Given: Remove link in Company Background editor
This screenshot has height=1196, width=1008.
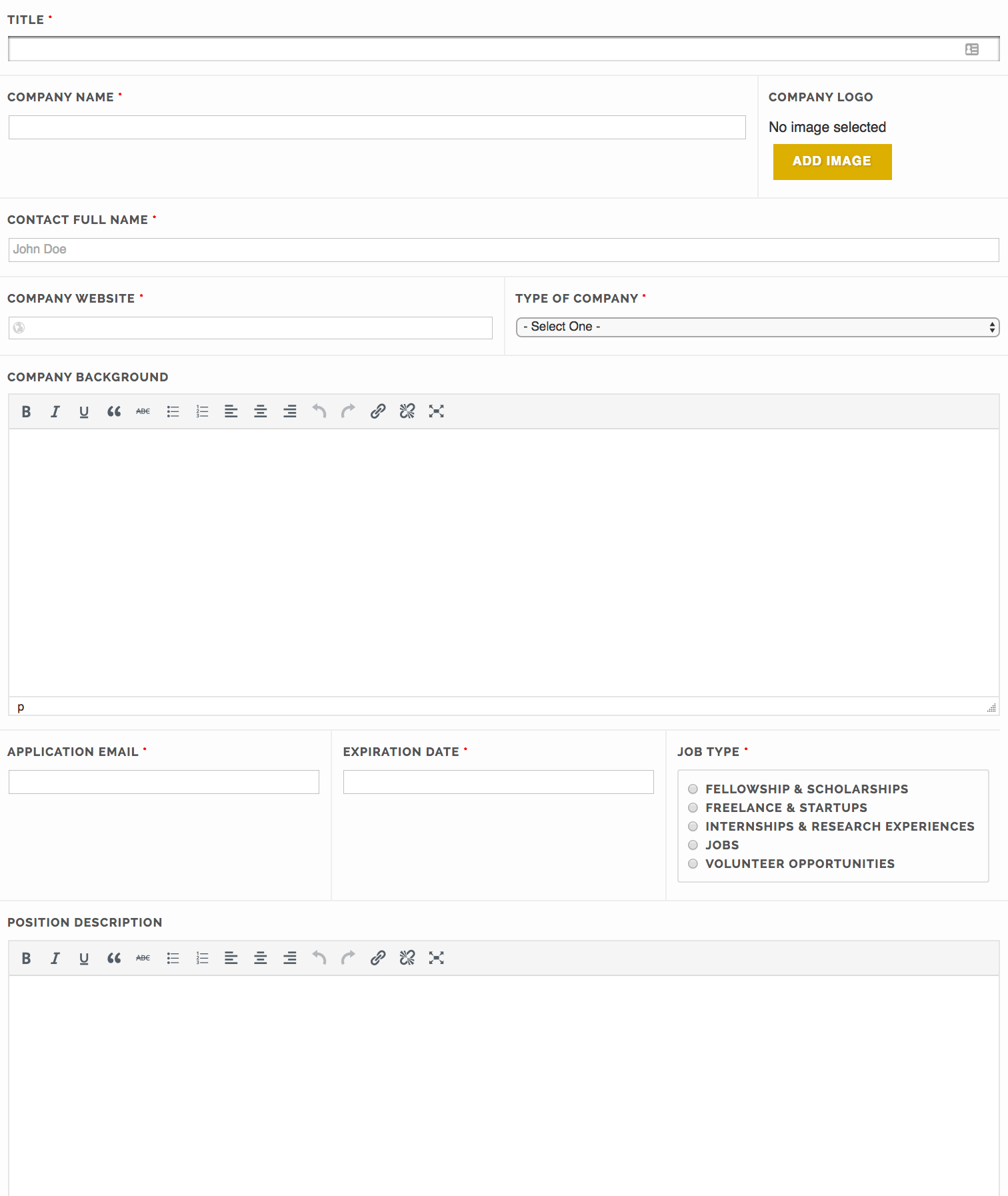Looking at the screenshot, I should (407, 411).
